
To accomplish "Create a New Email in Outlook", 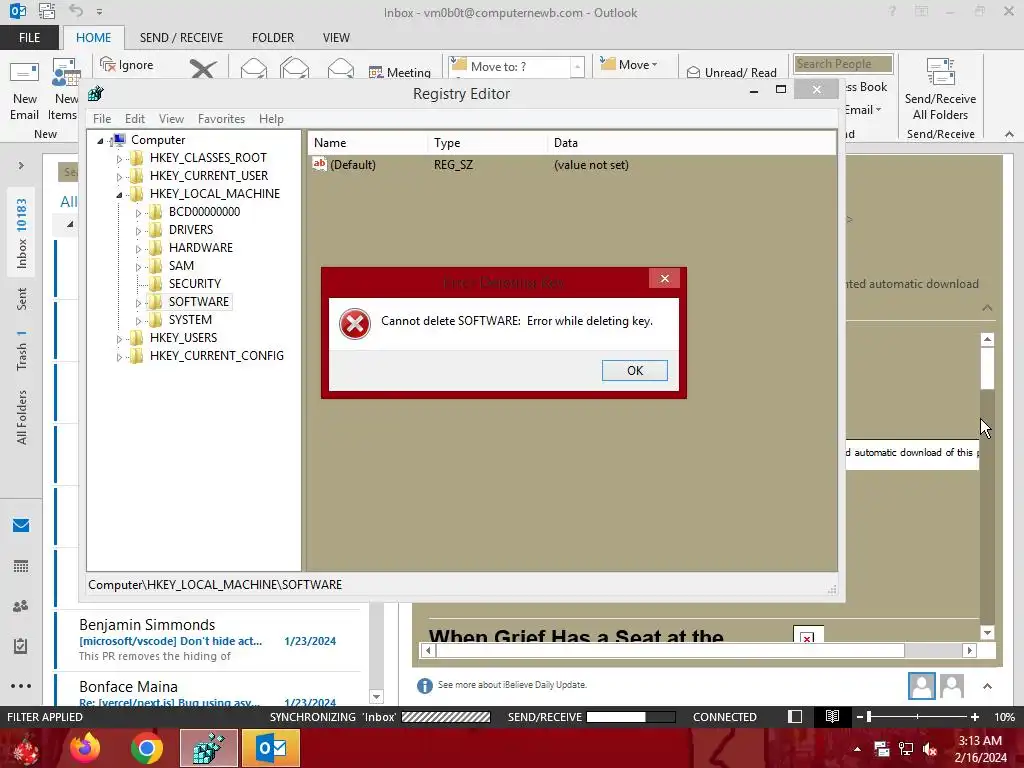I will (24, 91).
